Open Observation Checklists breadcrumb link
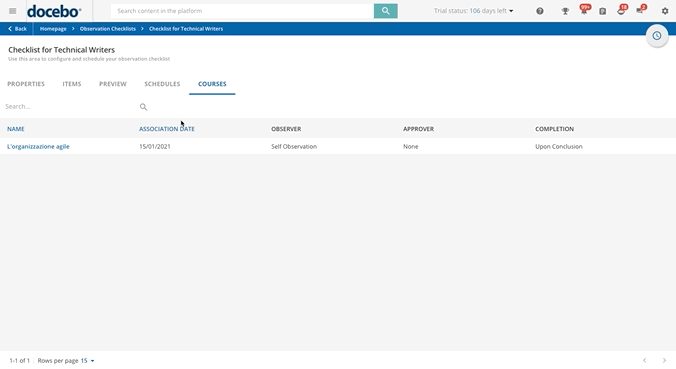The height and width of the screenshot is (369, 676). click(x=108, y=29)
